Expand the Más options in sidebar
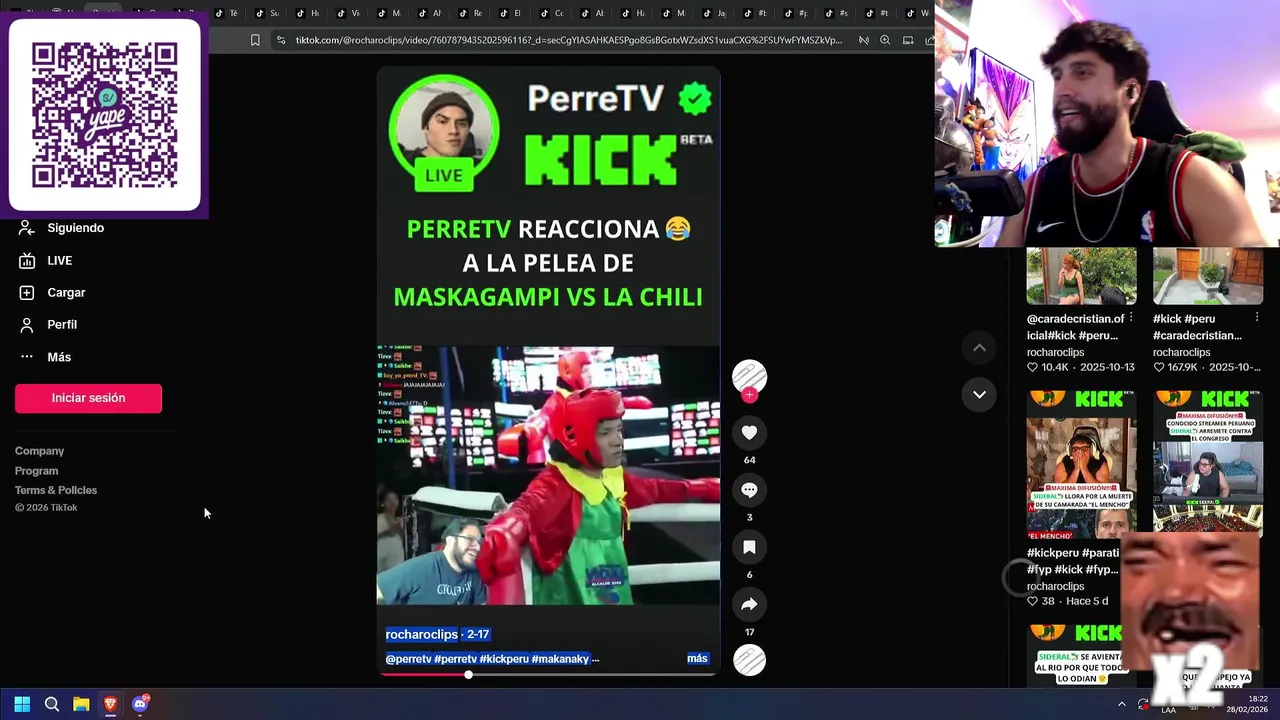1280x720 pixels. pyautogui.click(x=45, y=357)
